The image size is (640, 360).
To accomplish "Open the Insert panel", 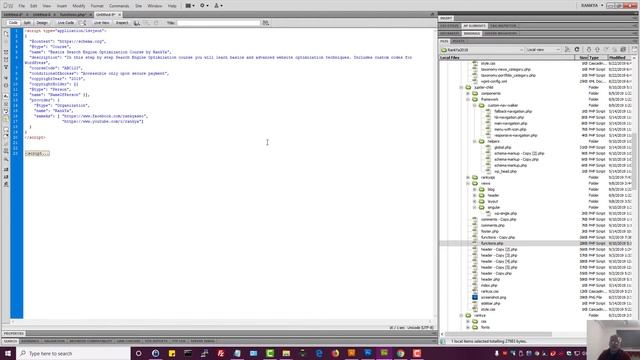I will tap(446, 18).
